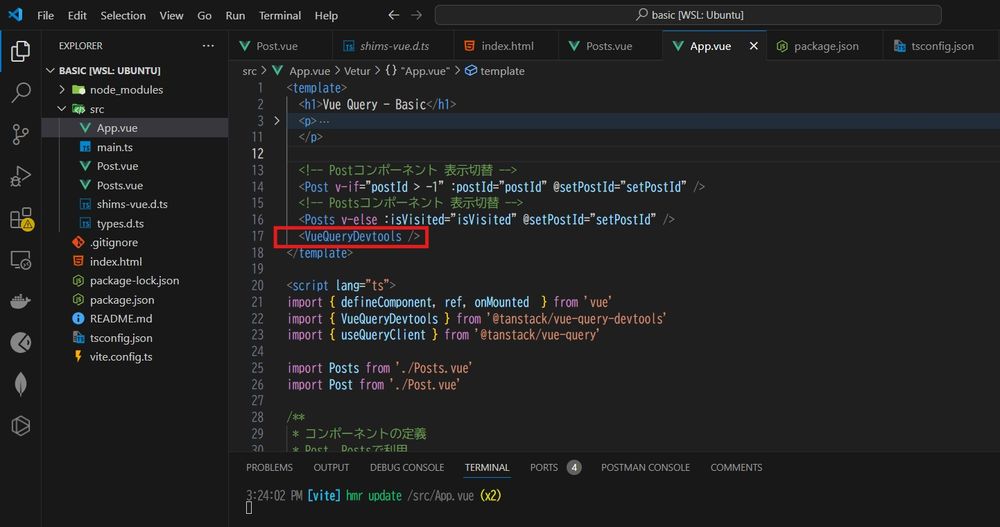Open the Edit menu

pyautogui.click(x=77, y=15)
